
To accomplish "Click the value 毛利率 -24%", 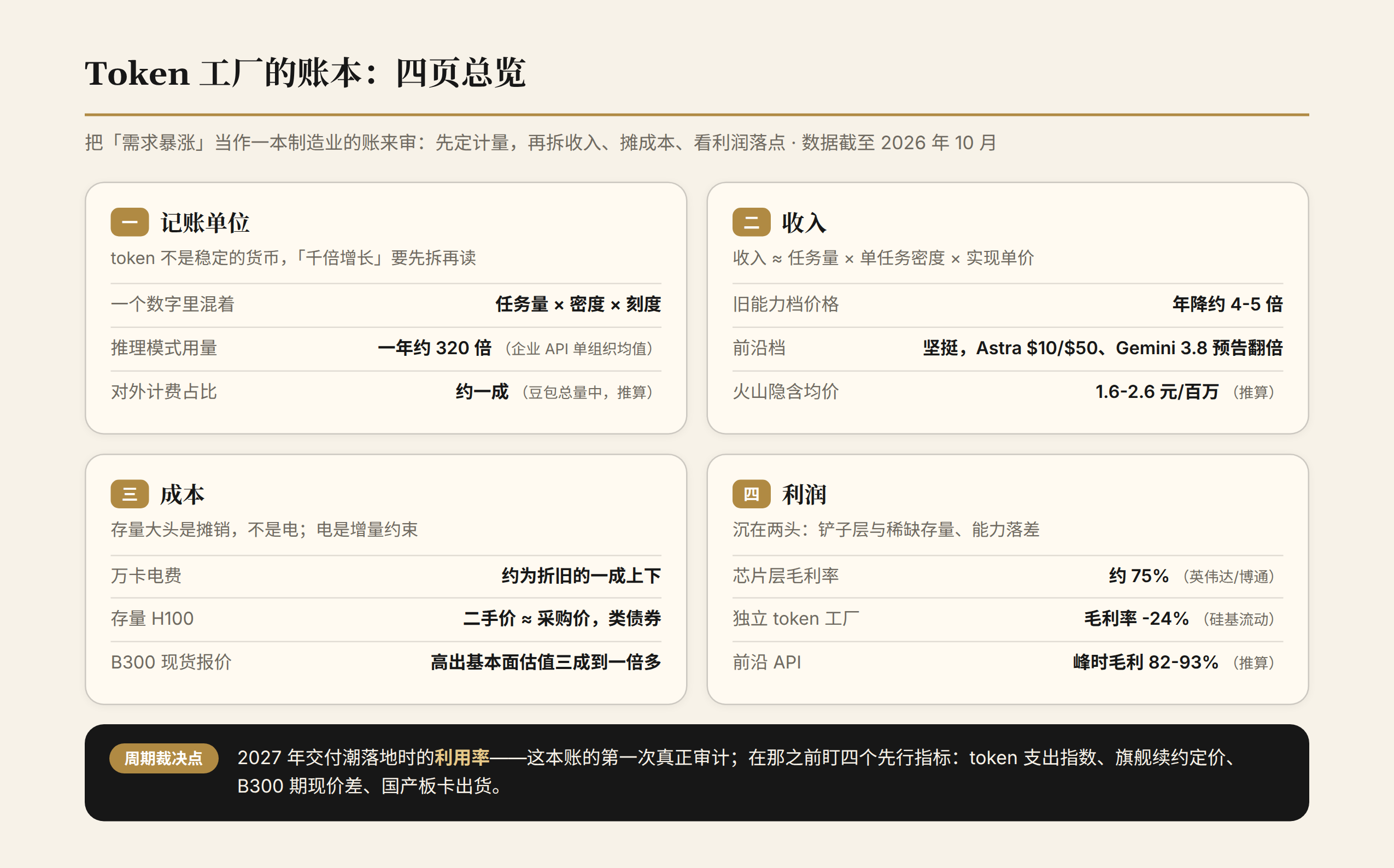I will (1136, 618).
